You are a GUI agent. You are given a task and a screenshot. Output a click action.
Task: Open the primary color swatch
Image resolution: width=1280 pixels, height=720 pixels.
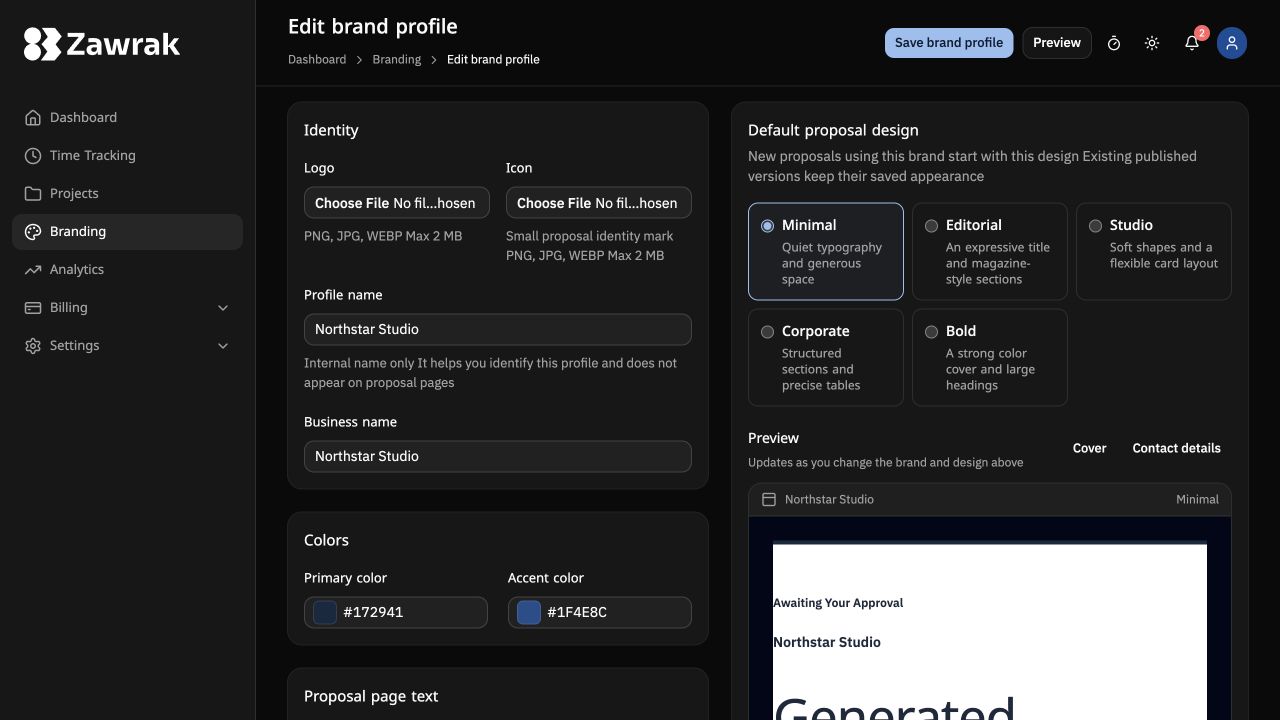pyautogui.click(x=325, y=612)
